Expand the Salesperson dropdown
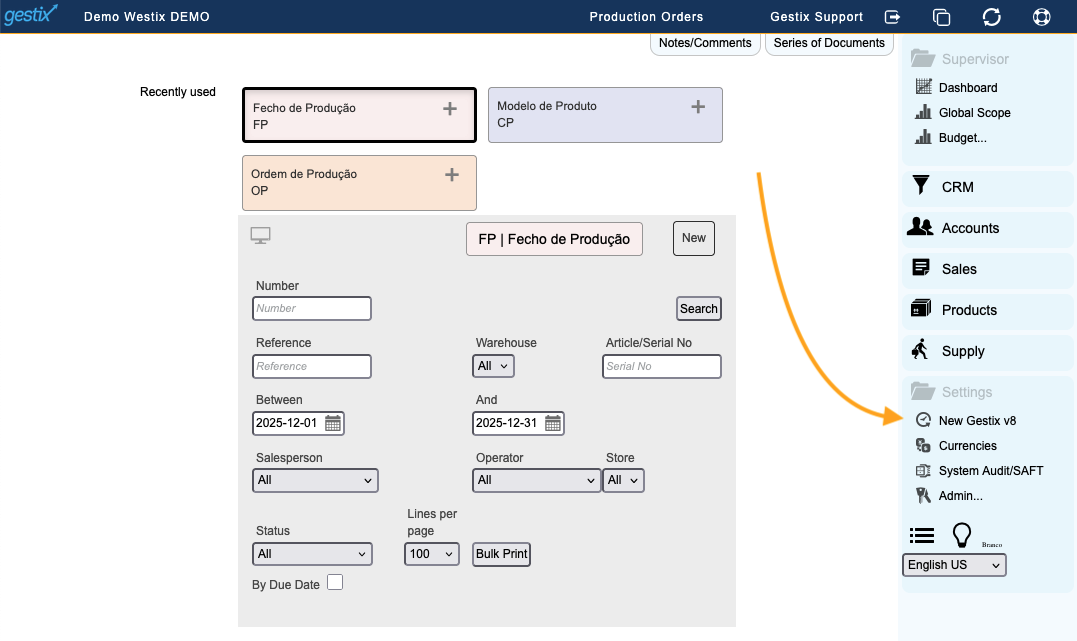The height and width of the screenshot is (641, 1077). (x=315, y=480)
